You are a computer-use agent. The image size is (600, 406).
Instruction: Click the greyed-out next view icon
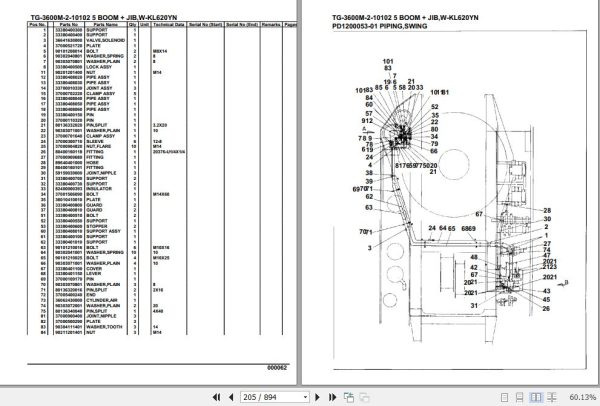tap(364, 397)
